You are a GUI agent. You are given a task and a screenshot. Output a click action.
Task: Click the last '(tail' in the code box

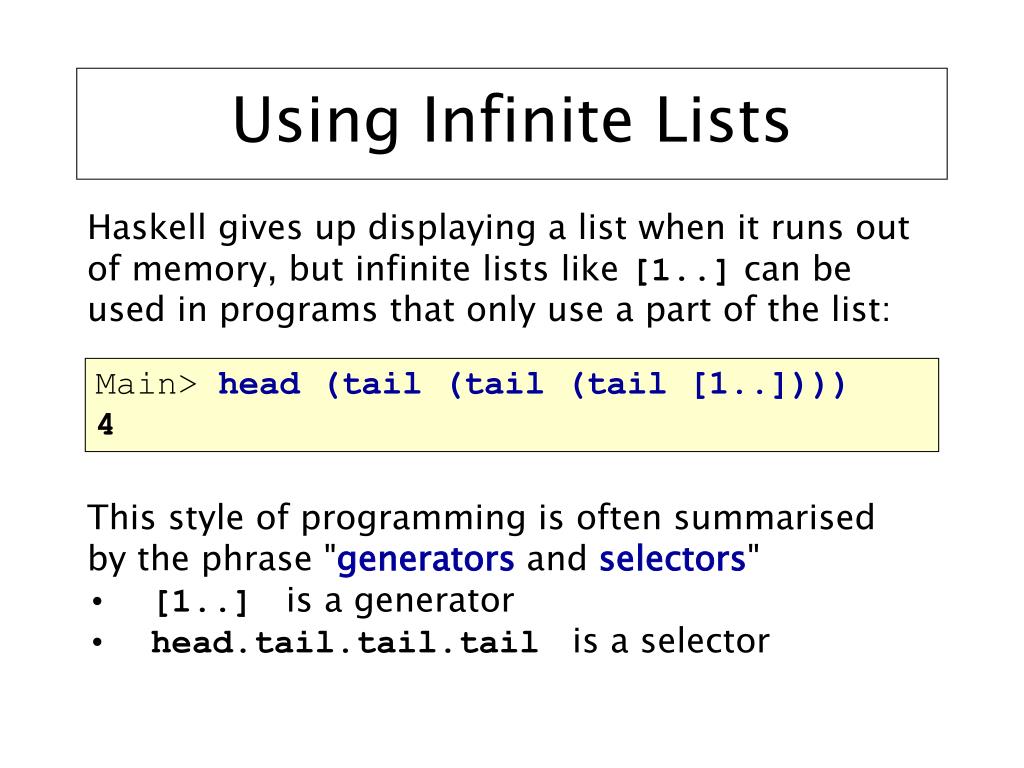618,384
